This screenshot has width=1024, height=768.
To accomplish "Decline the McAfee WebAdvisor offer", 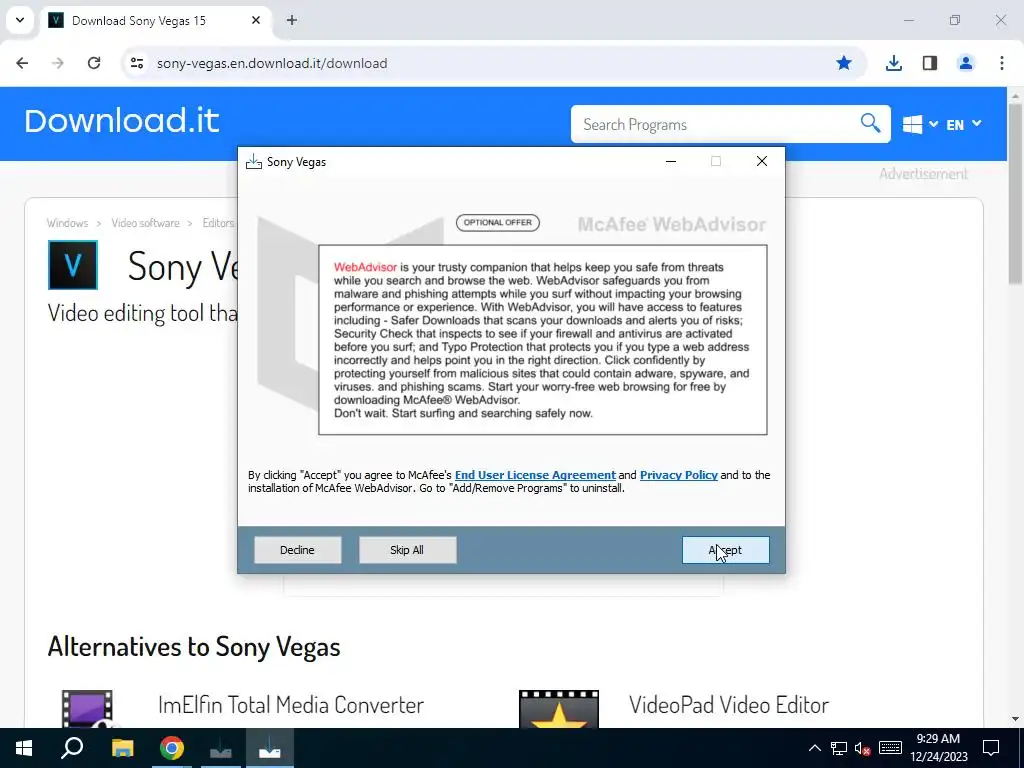I will point(297,550).
